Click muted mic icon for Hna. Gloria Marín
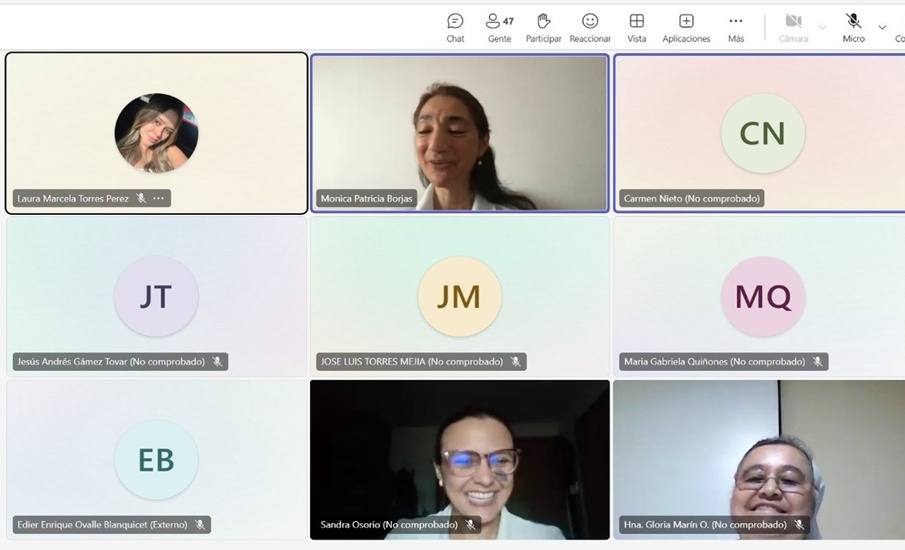This screenshot has width=905, height=550. click(x=799, y=525)
